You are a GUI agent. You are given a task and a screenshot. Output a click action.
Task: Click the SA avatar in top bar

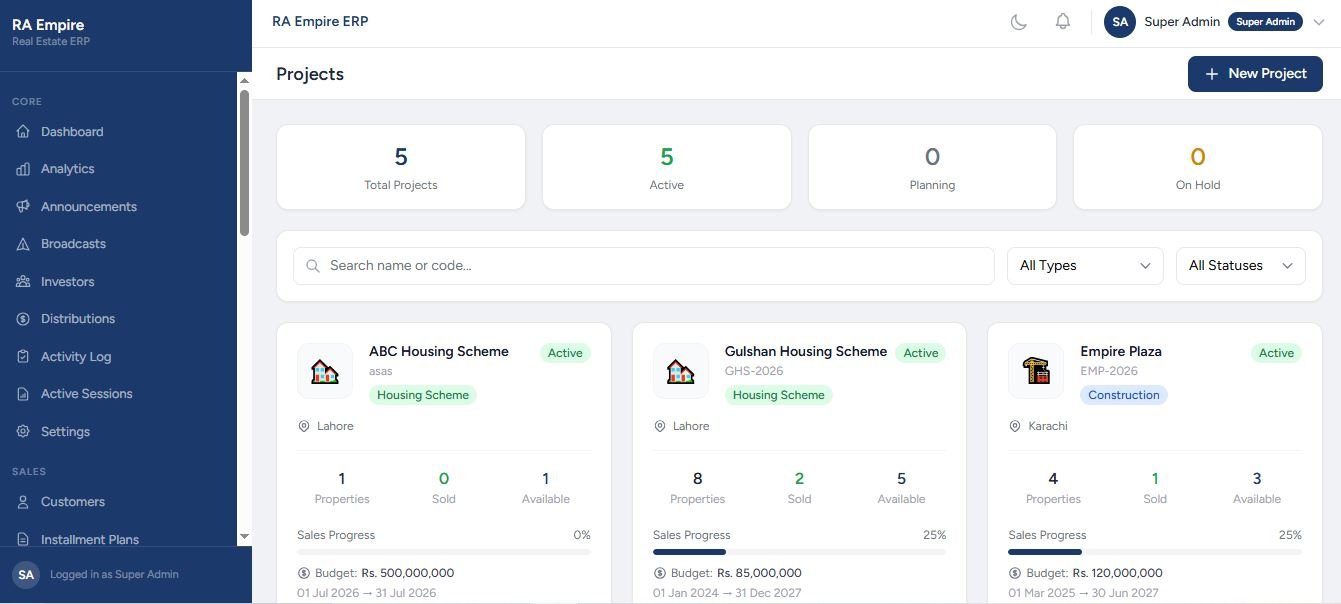tap(1120, 22)
